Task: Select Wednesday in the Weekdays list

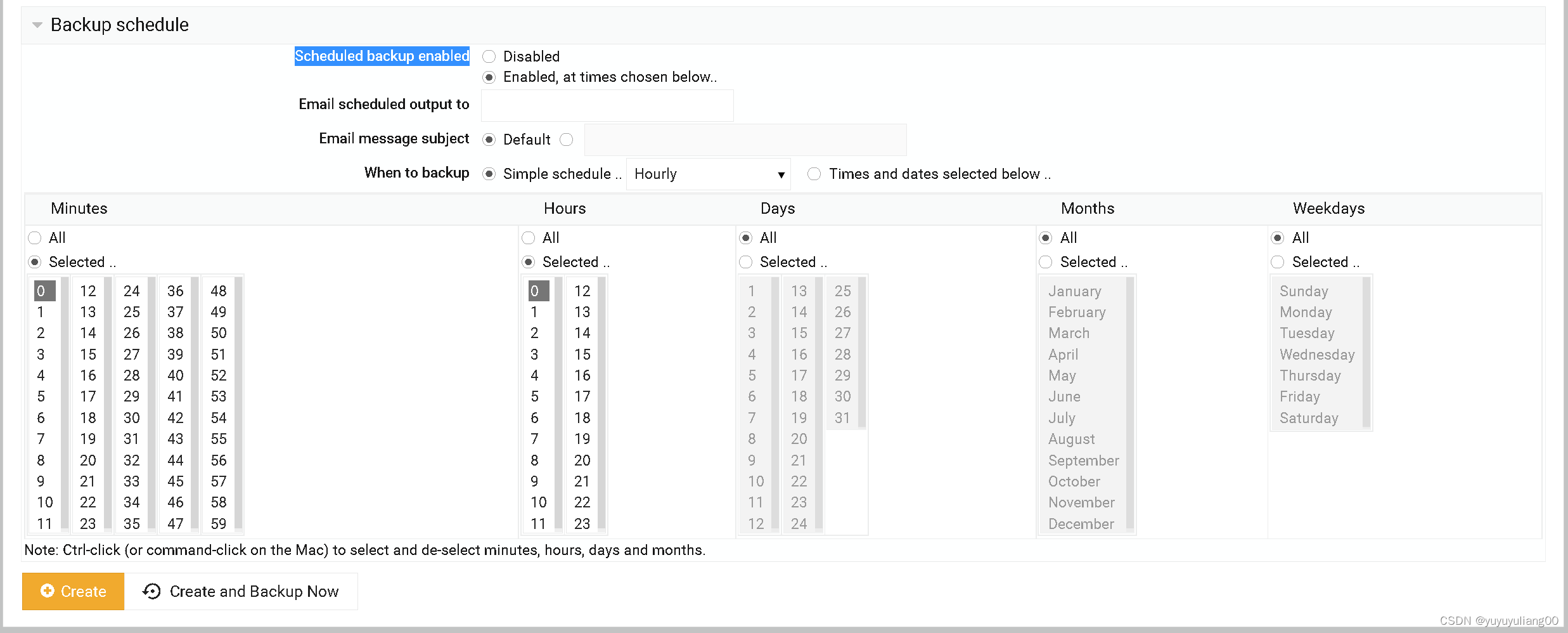Action: point(1317,355)
